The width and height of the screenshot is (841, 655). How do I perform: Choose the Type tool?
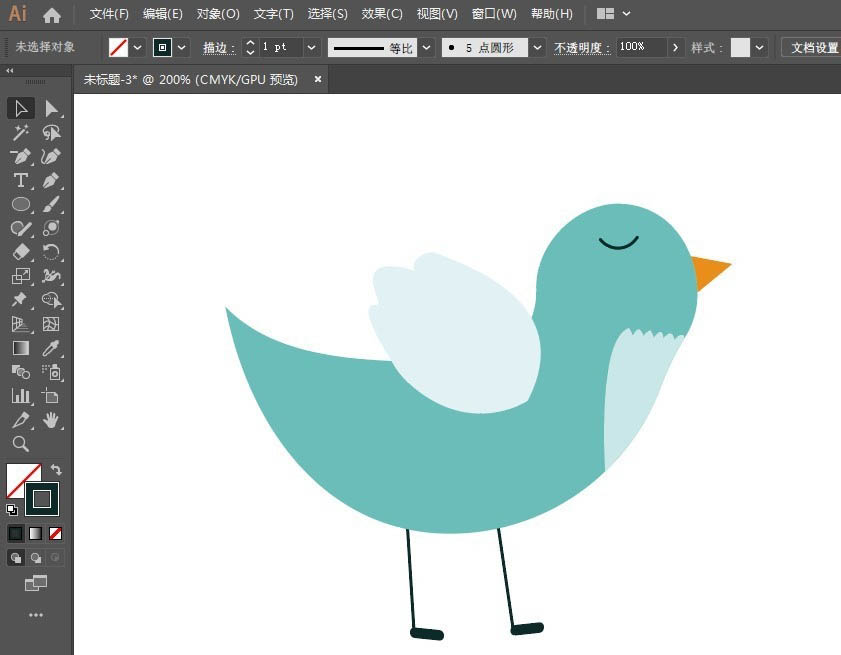tap(21, 180)
